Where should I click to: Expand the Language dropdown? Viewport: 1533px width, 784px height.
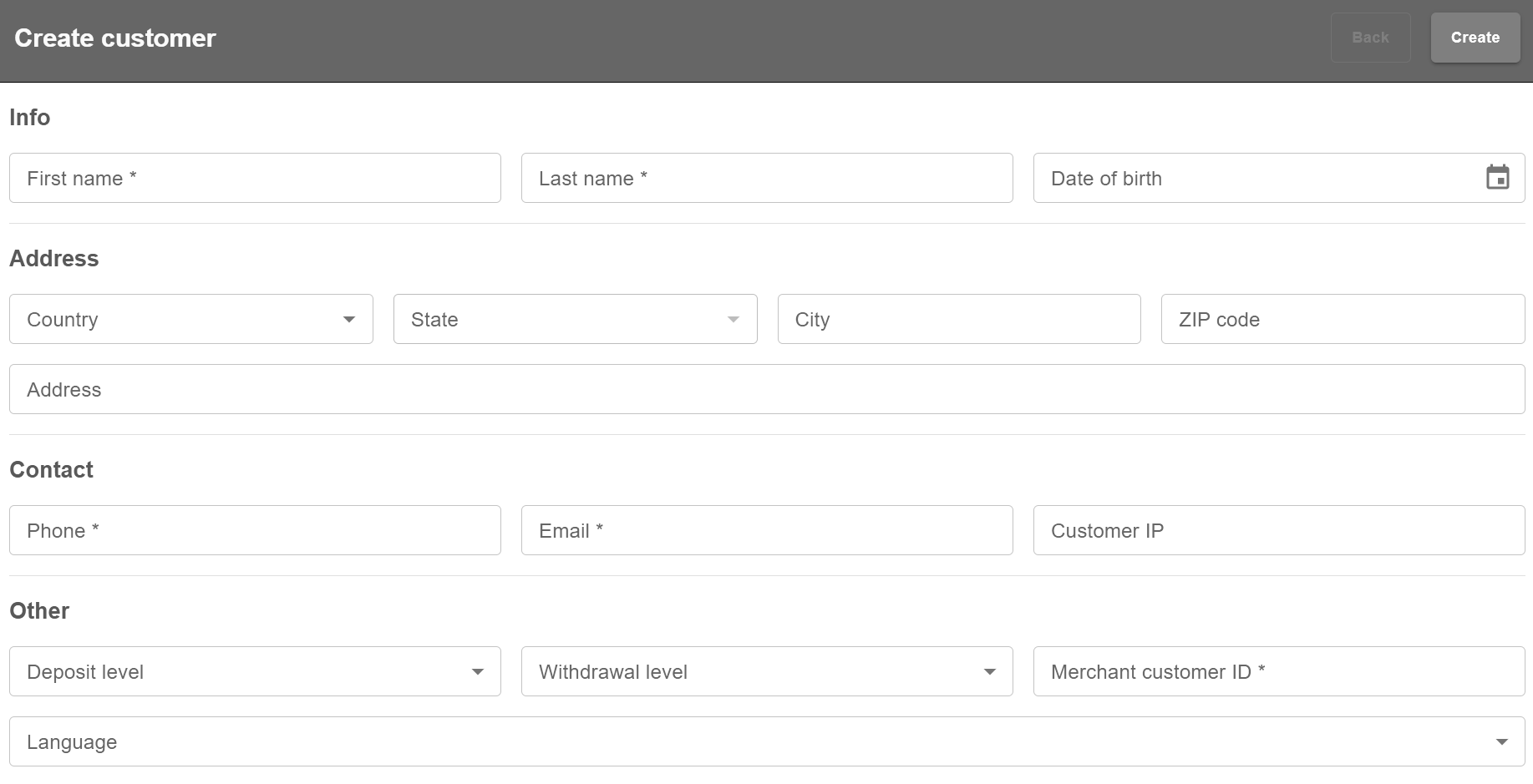coord(766,741)
